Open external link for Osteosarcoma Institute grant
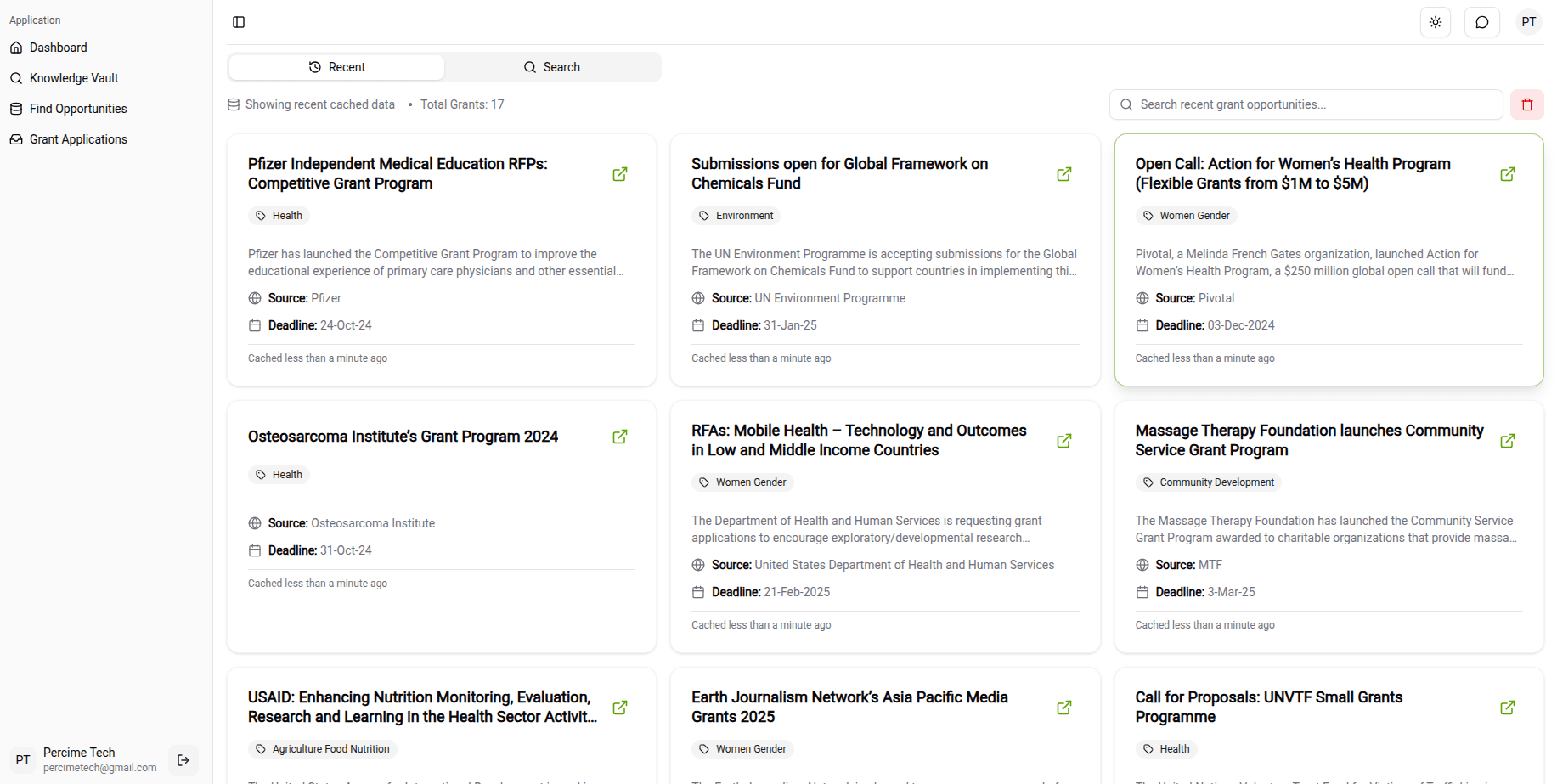1557x784 pixels. point(620,437)
